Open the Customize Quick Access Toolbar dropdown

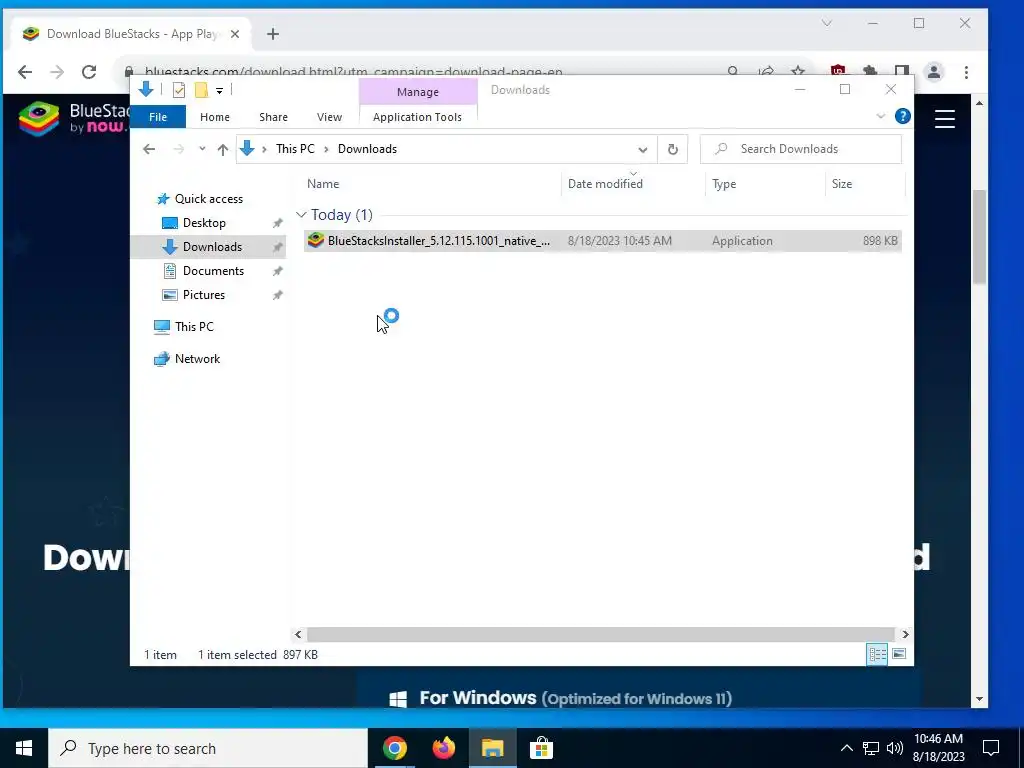click(219, 91)
